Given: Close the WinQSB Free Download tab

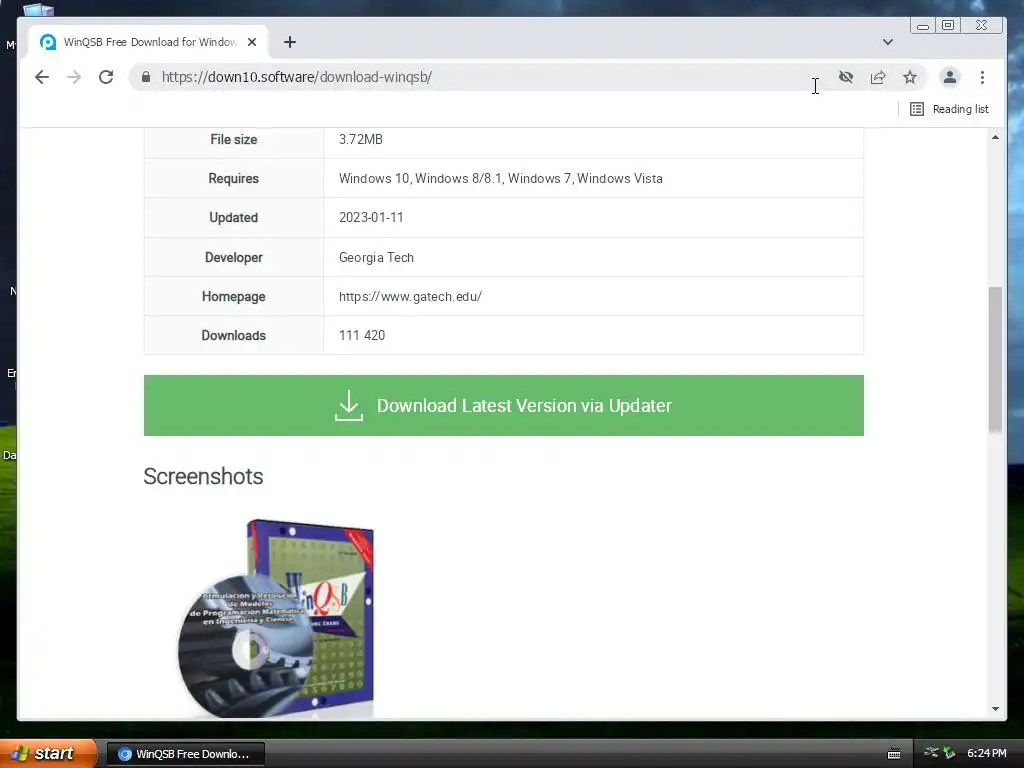Looking at the screenshot, I should point(252,42).
